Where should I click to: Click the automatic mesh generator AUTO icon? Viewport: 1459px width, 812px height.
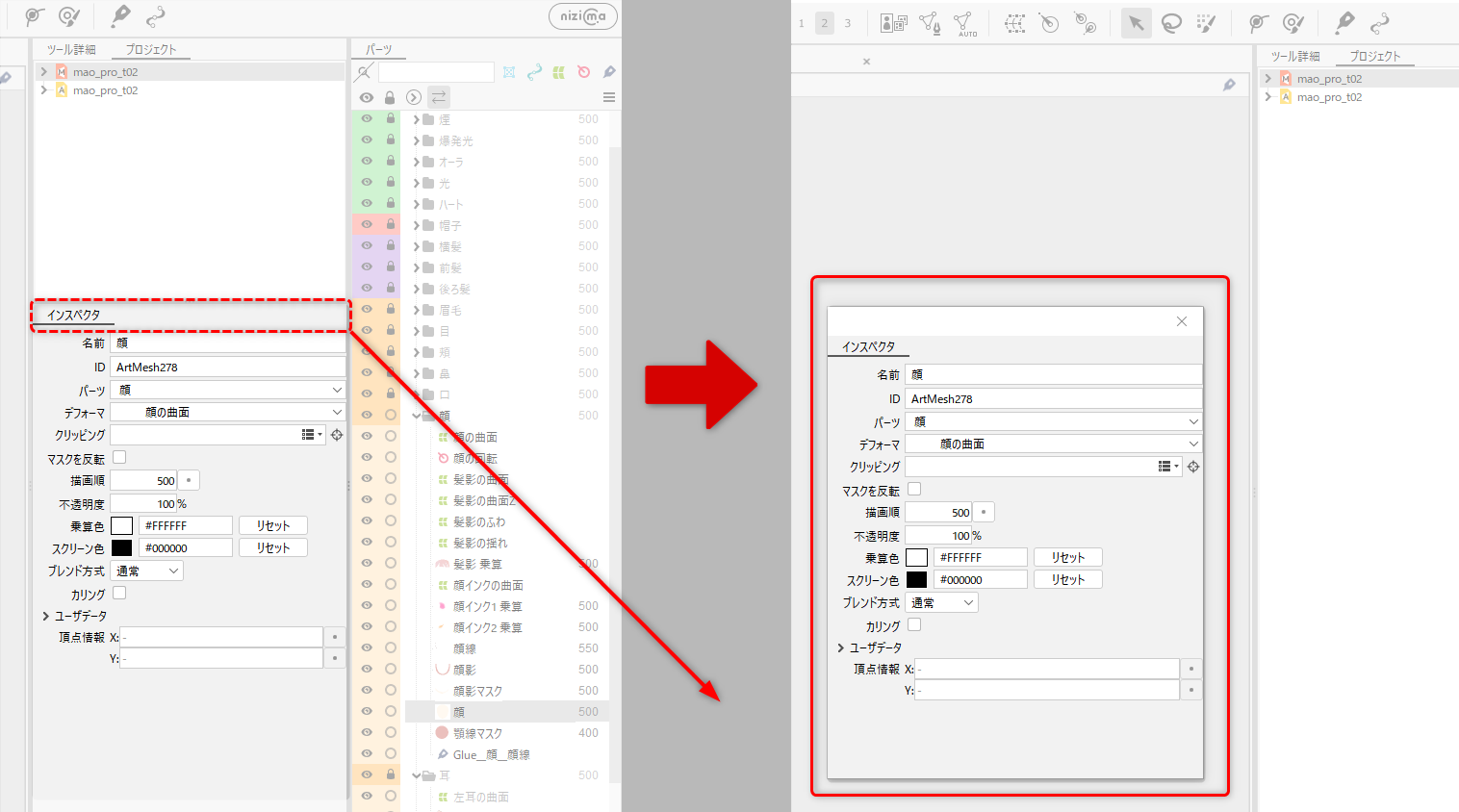pos(963,23)
